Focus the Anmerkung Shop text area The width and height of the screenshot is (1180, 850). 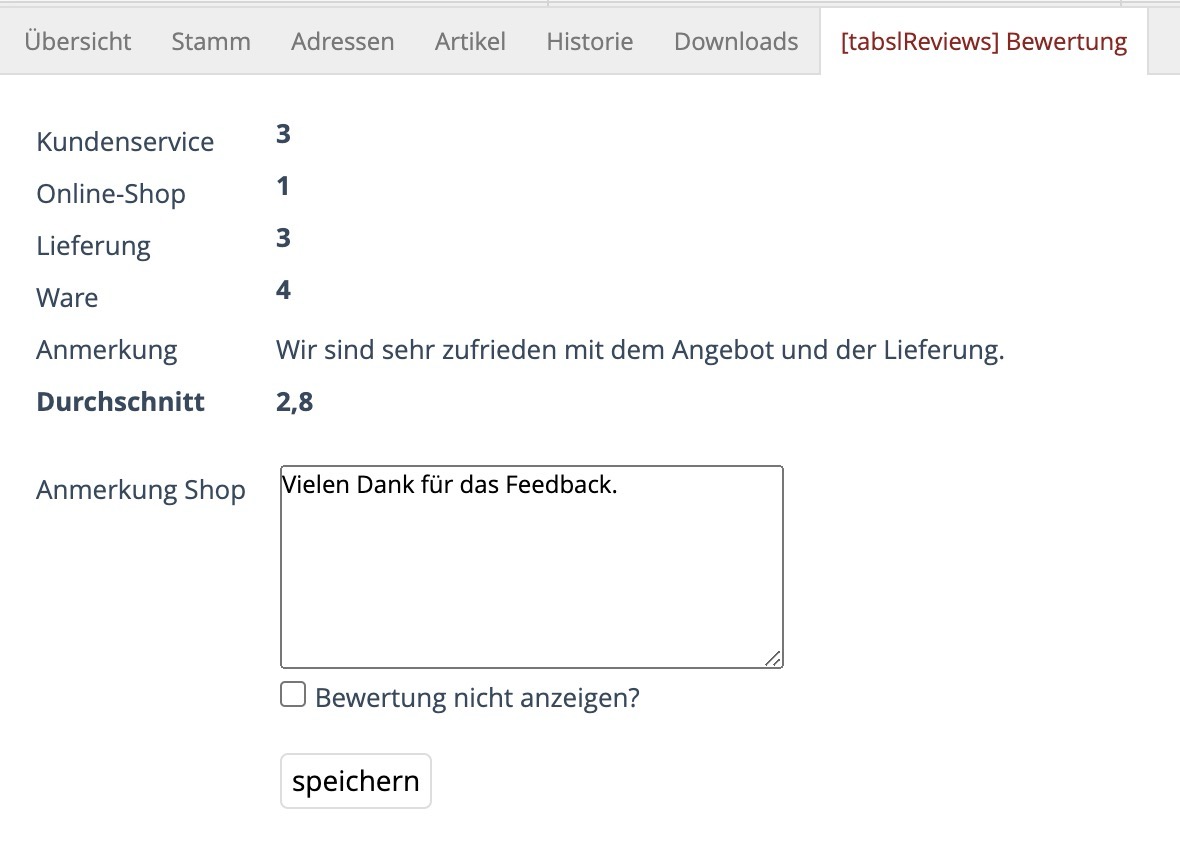click(531, 570)
